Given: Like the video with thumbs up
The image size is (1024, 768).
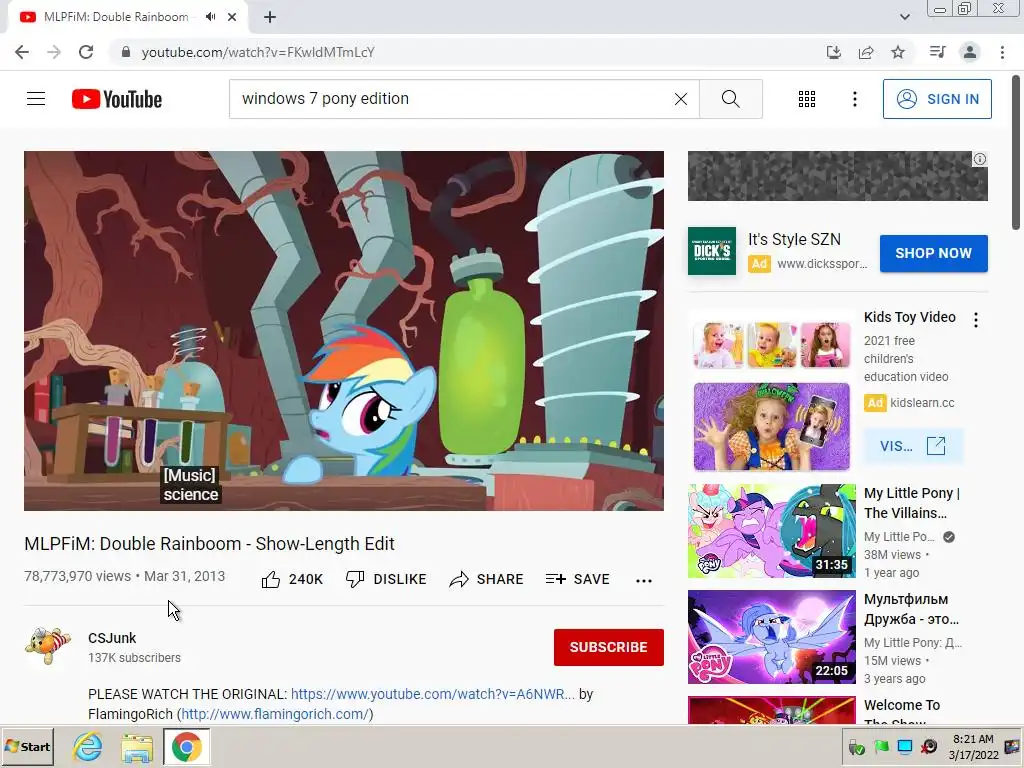Looking at the screenshot, I should [x=292, y=579].
